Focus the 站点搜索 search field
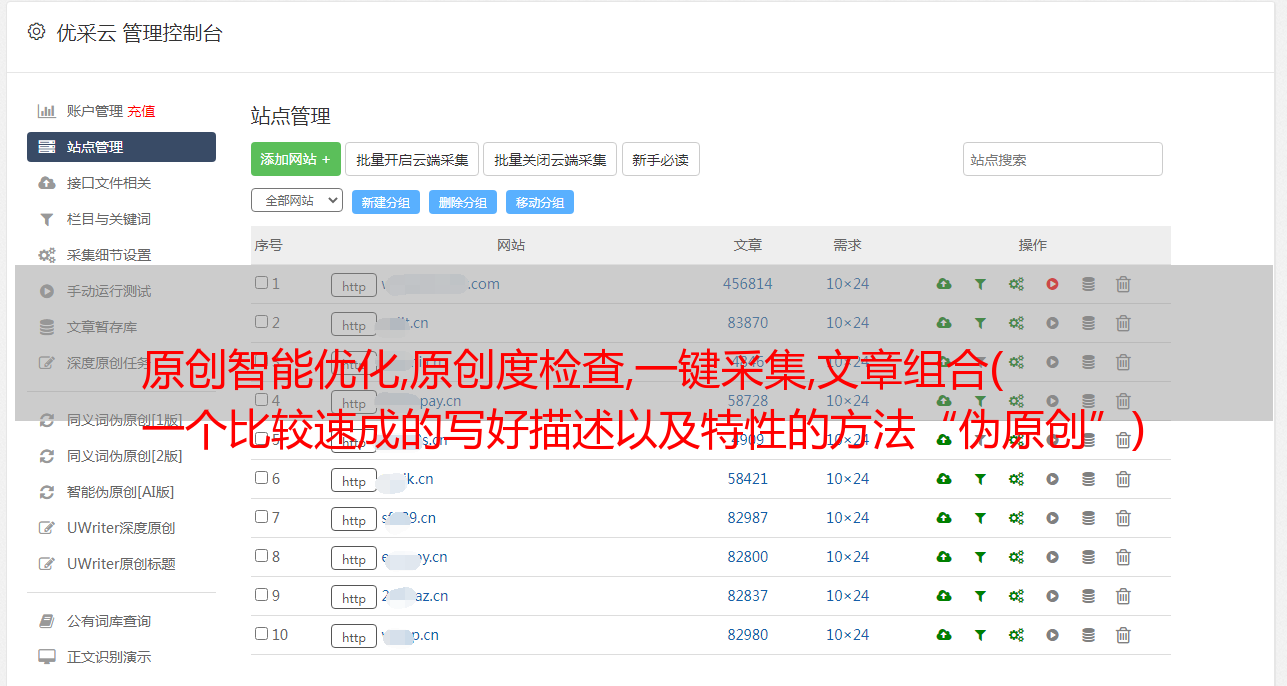 coord(1063,159)
